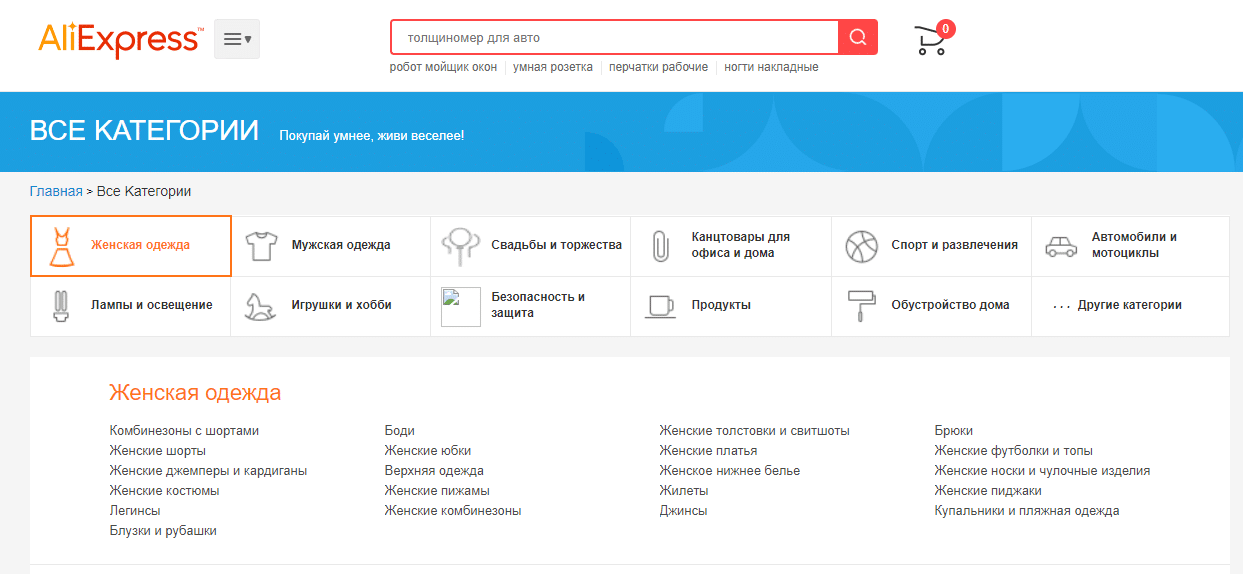Expand Другие категории
1243x574 pixels.
[1131, 307]
